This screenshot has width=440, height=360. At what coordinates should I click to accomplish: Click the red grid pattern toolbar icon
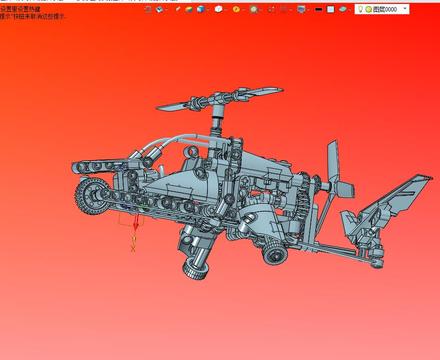284,9
